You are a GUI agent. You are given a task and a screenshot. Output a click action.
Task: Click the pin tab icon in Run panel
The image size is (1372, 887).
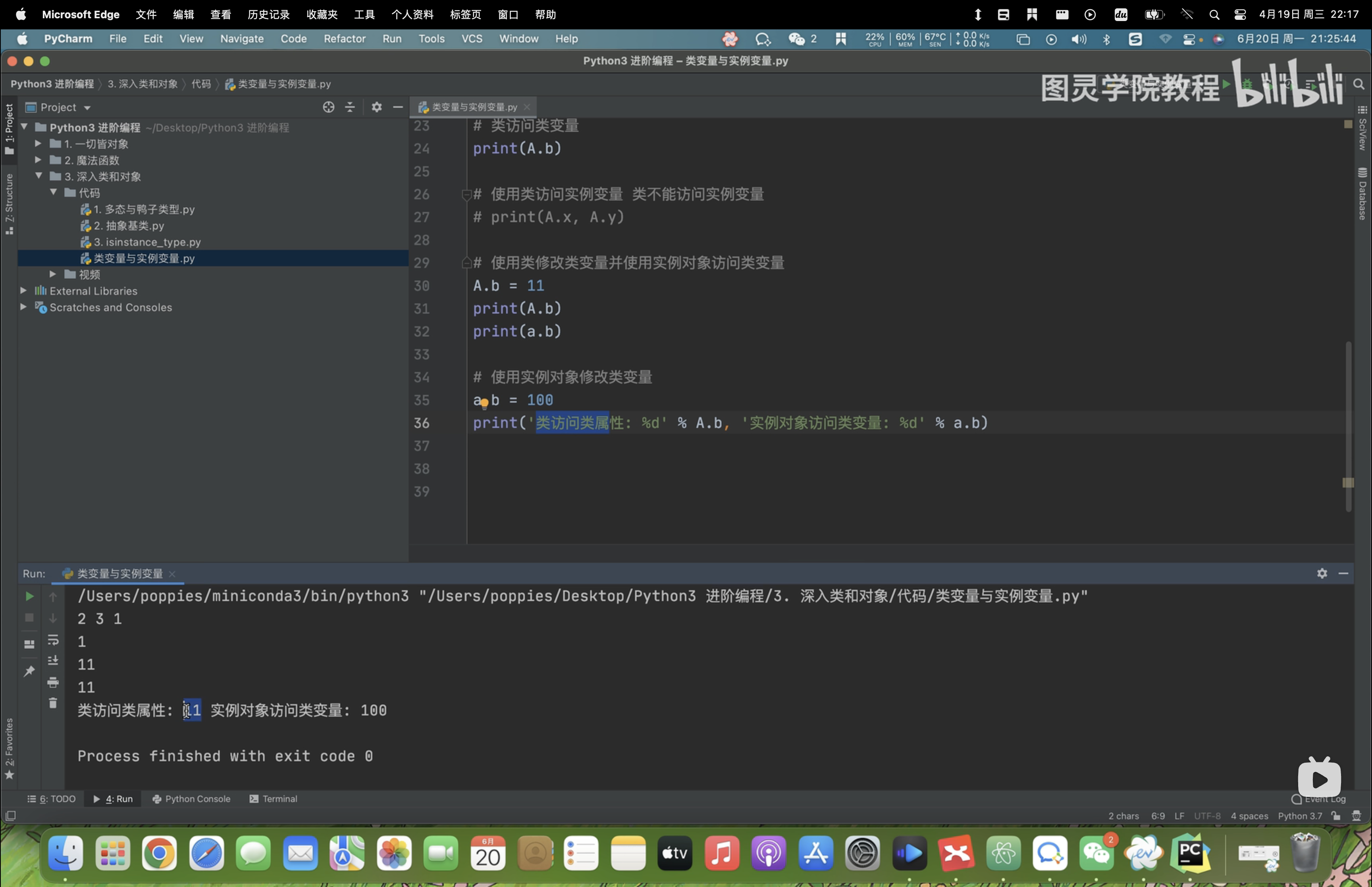[29, 671]
